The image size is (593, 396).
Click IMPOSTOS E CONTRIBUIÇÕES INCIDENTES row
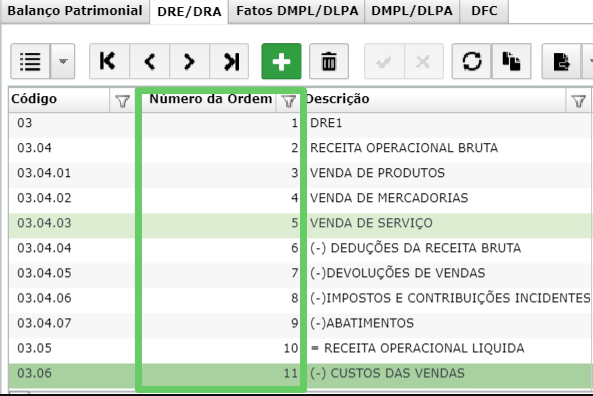450,298
